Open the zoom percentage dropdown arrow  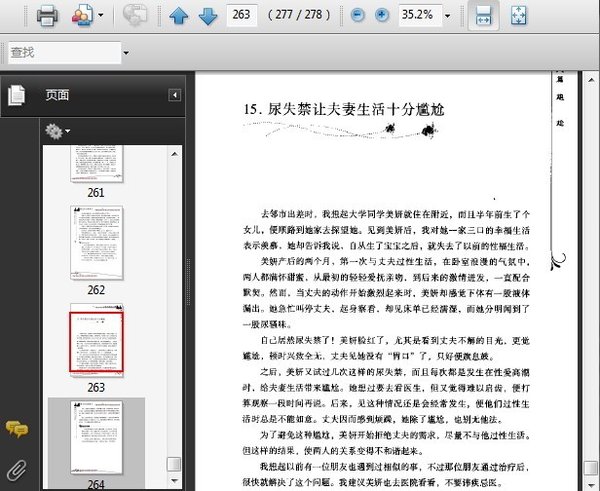447,16
